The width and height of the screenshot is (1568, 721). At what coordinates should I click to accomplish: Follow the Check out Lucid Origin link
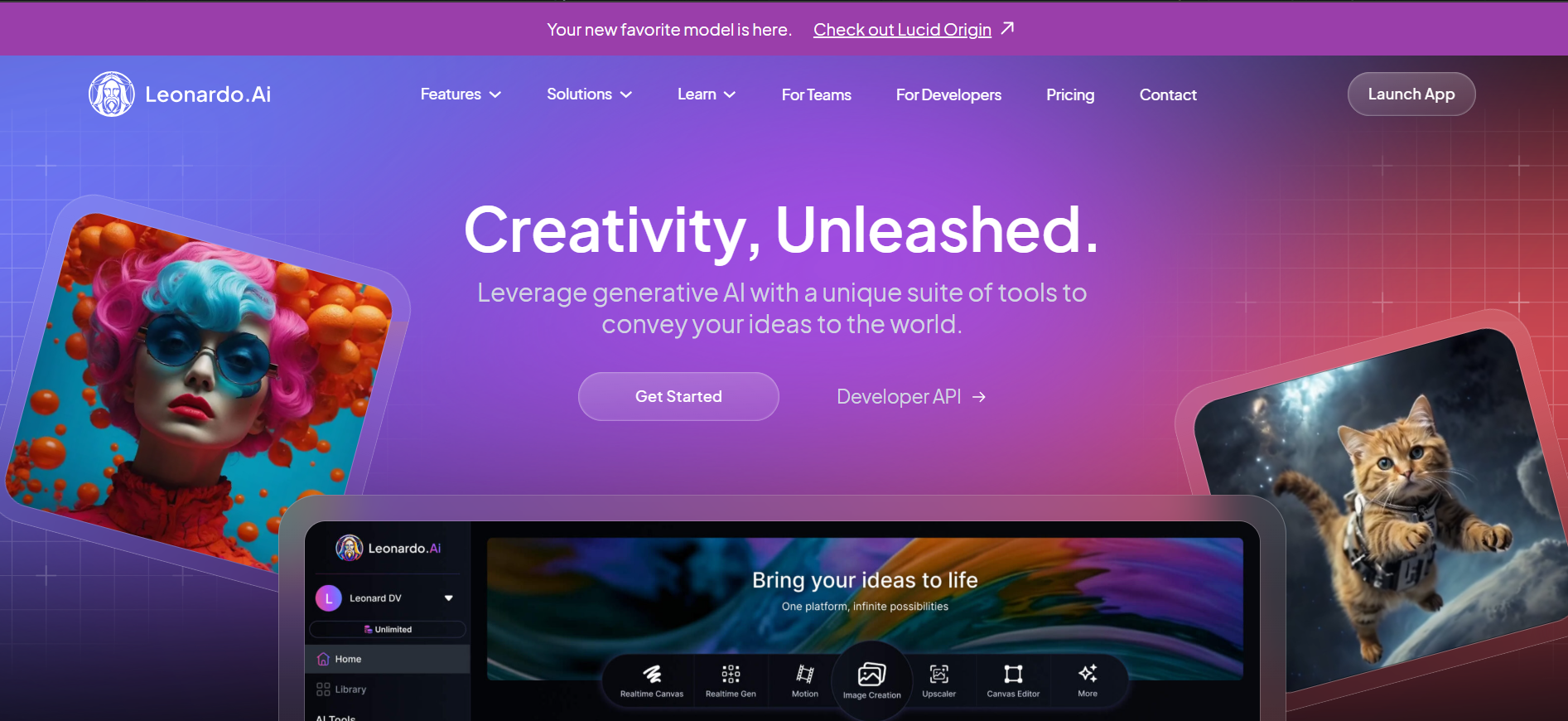coord(902,30)
